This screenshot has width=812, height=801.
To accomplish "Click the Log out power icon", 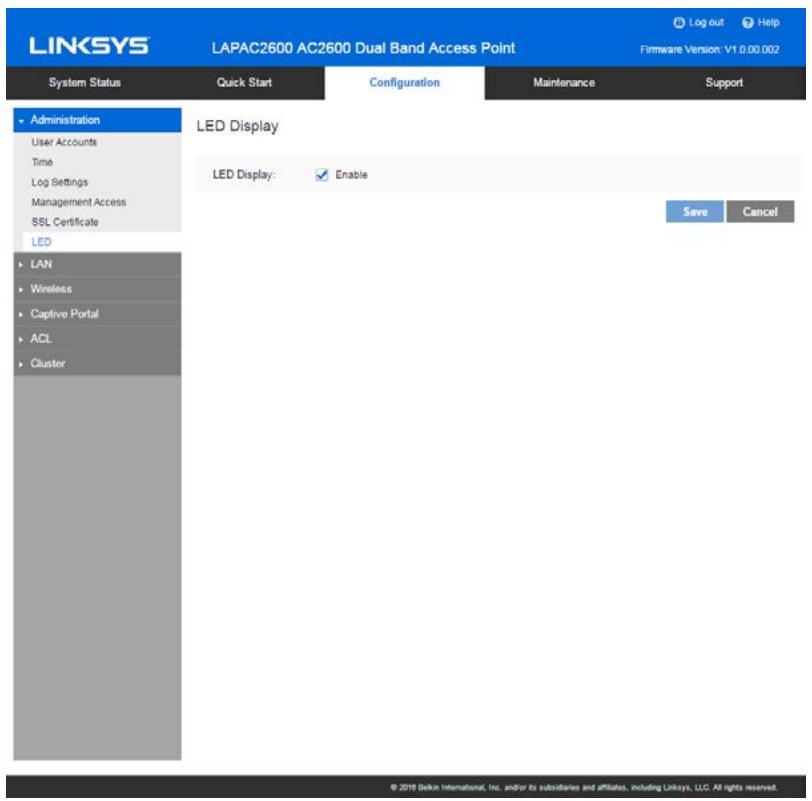I will (678, 23).
